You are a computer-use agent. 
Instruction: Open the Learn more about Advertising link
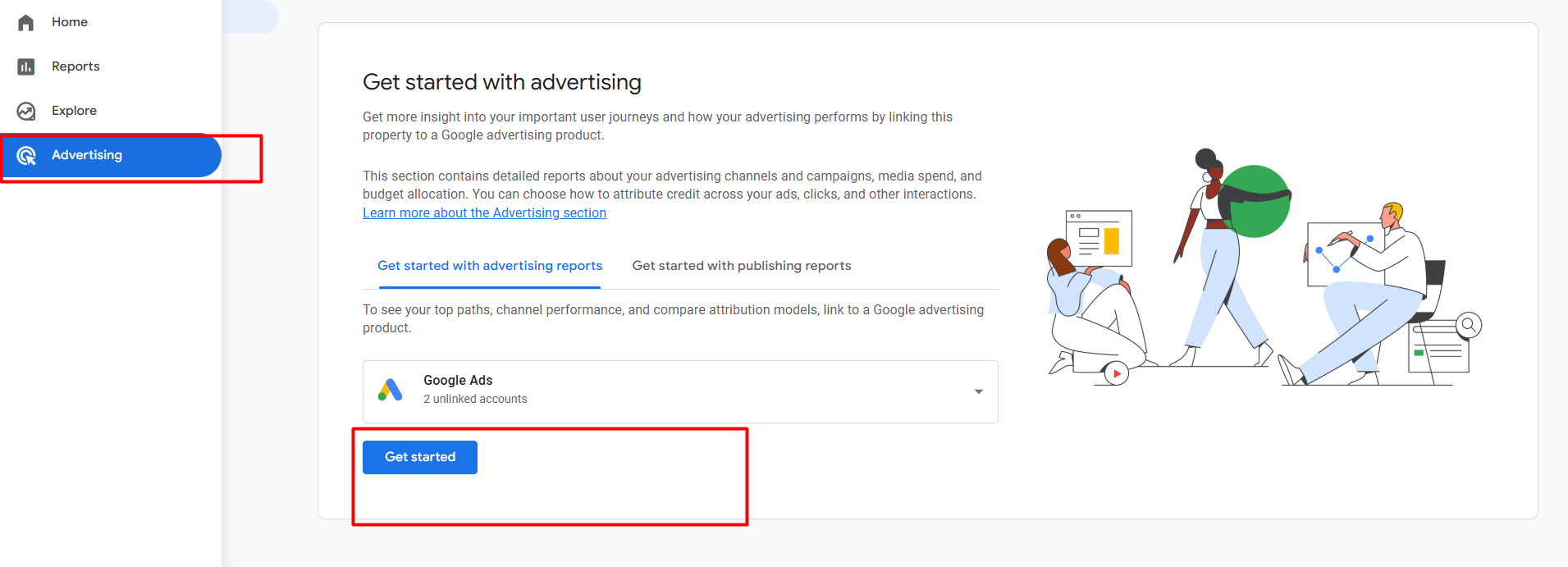[484, 213]
